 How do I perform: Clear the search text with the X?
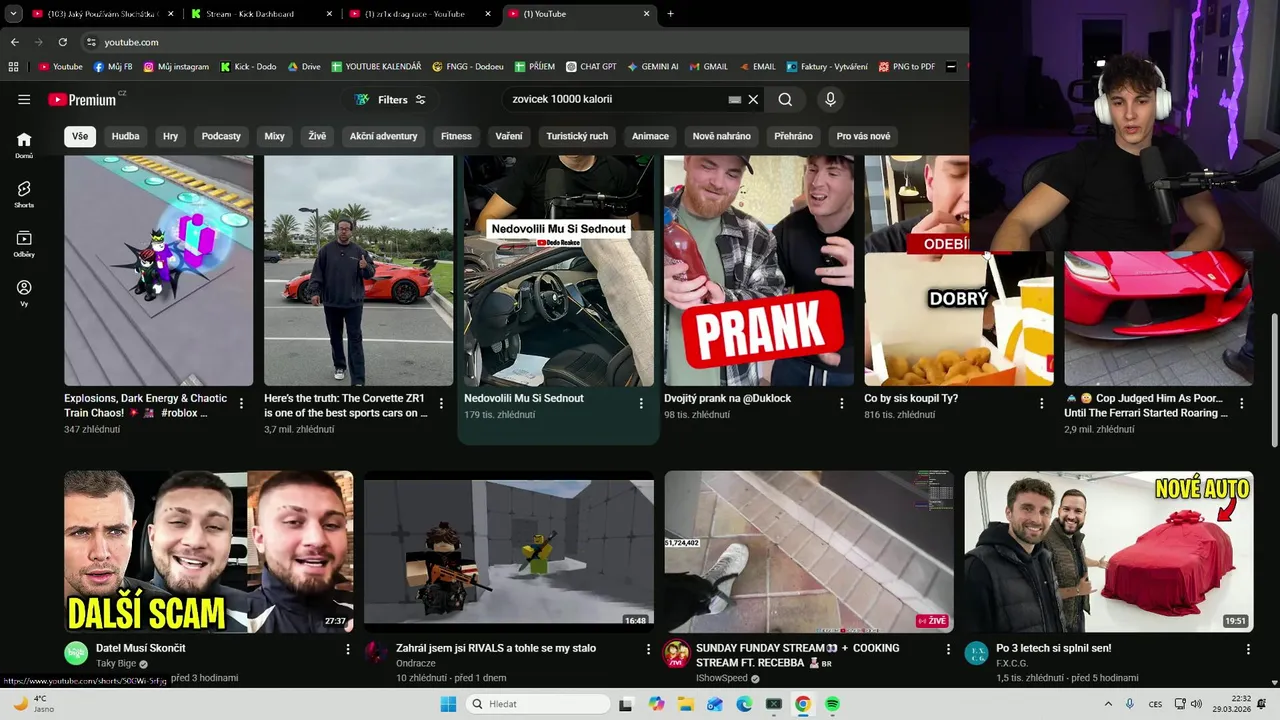coord(753,99)
